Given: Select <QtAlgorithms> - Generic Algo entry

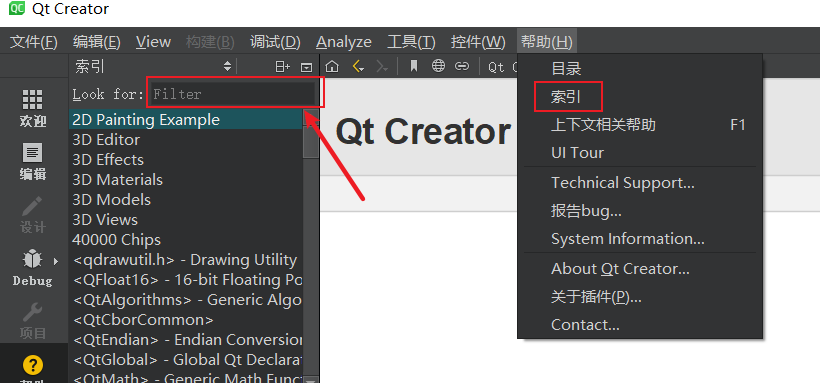Looking at the screenshot, I should [186, 300].
